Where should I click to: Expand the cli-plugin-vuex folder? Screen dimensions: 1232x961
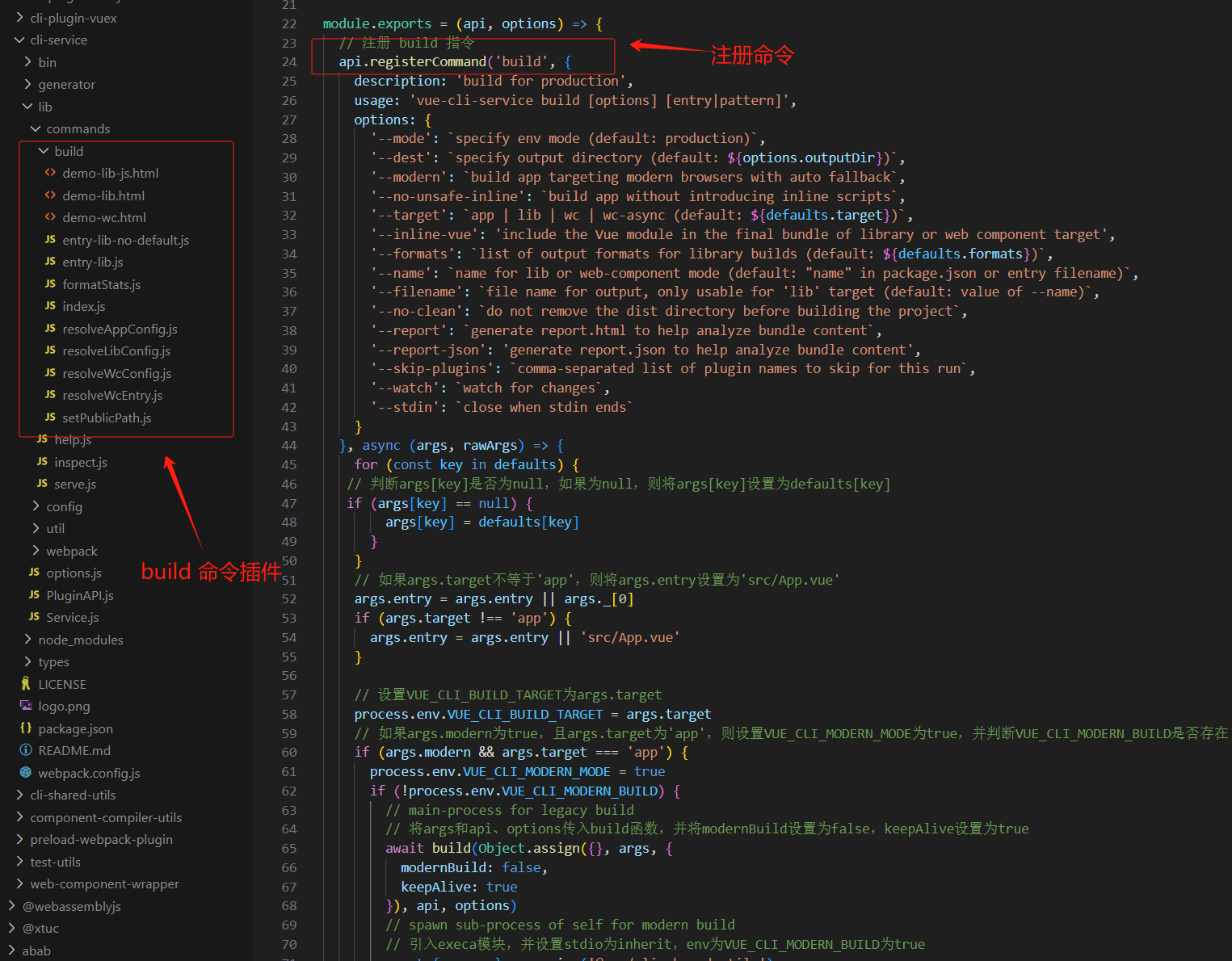coord(19,18)
